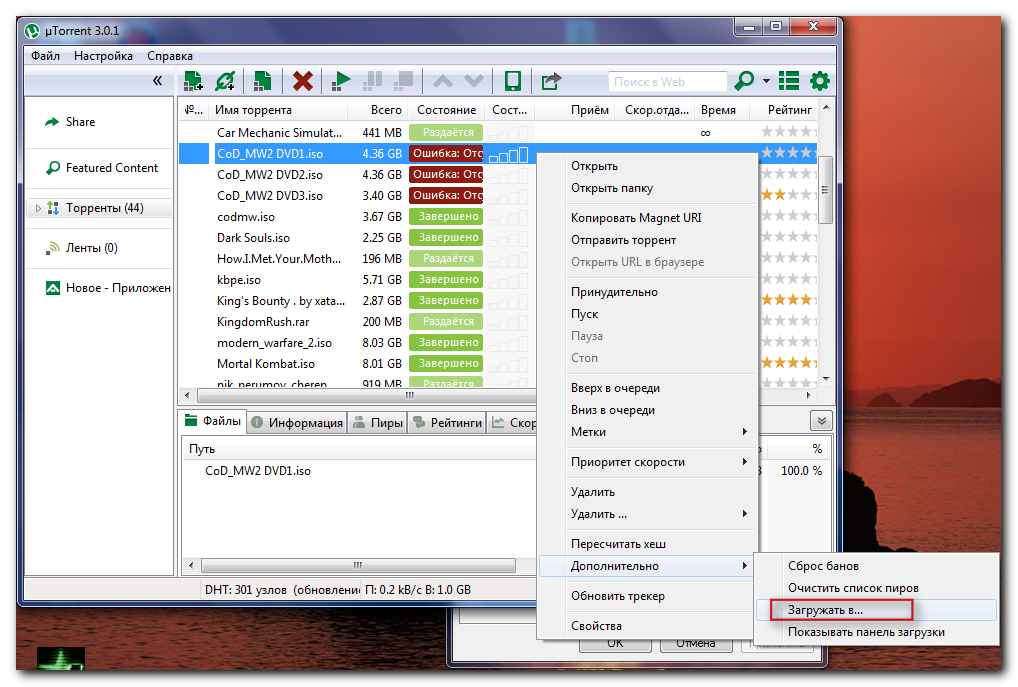The width and height of the screenshot is (1018, 687).
Task: Open Preferences with the gear icon
Action: 819,81
